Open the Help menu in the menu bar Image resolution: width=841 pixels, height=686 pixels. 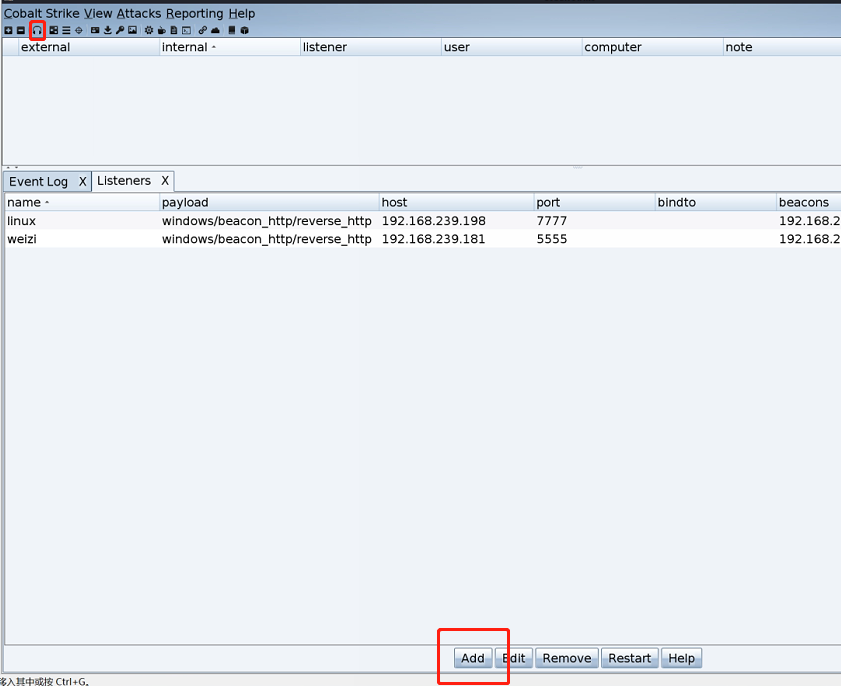241,13
